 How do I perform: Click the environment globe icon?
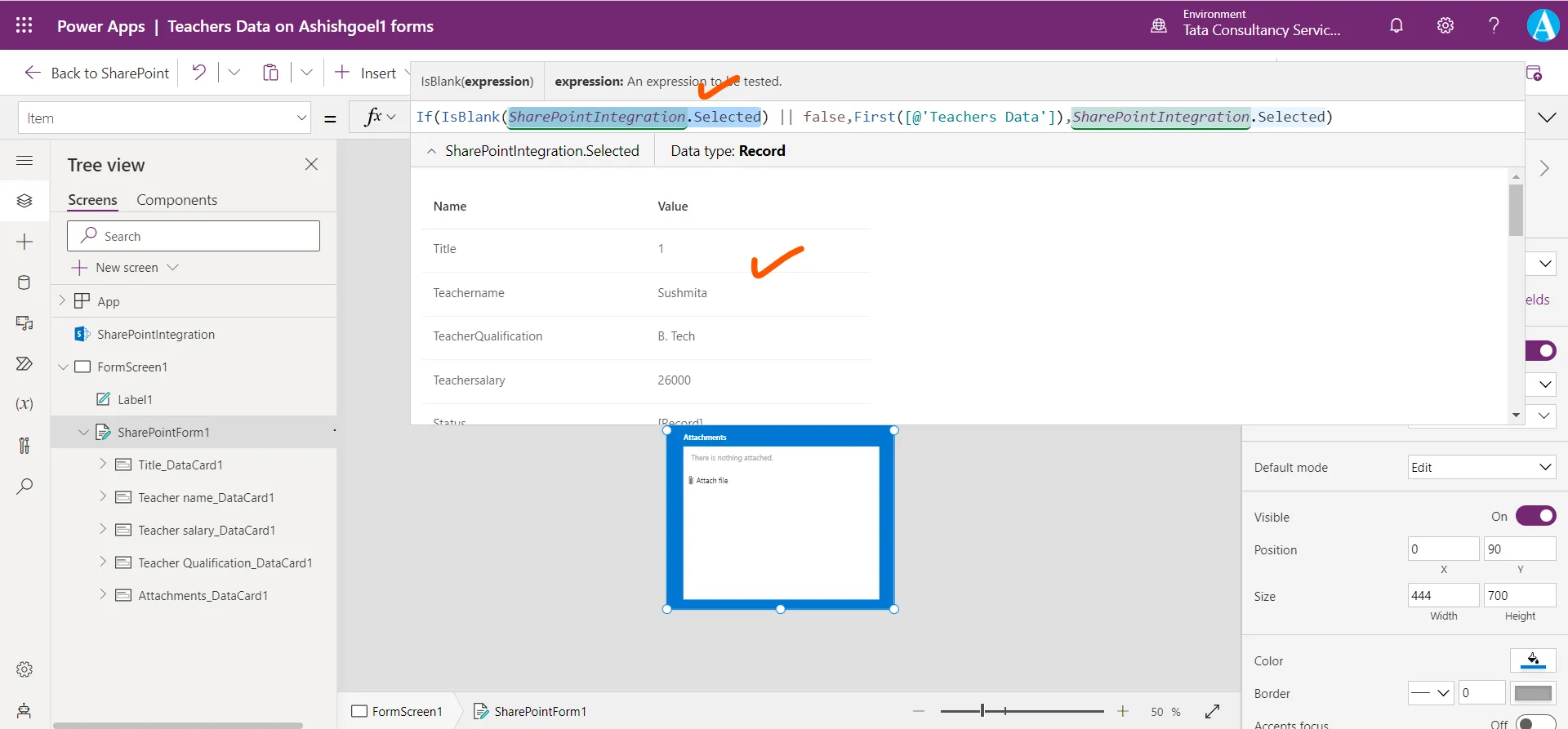1159,25
